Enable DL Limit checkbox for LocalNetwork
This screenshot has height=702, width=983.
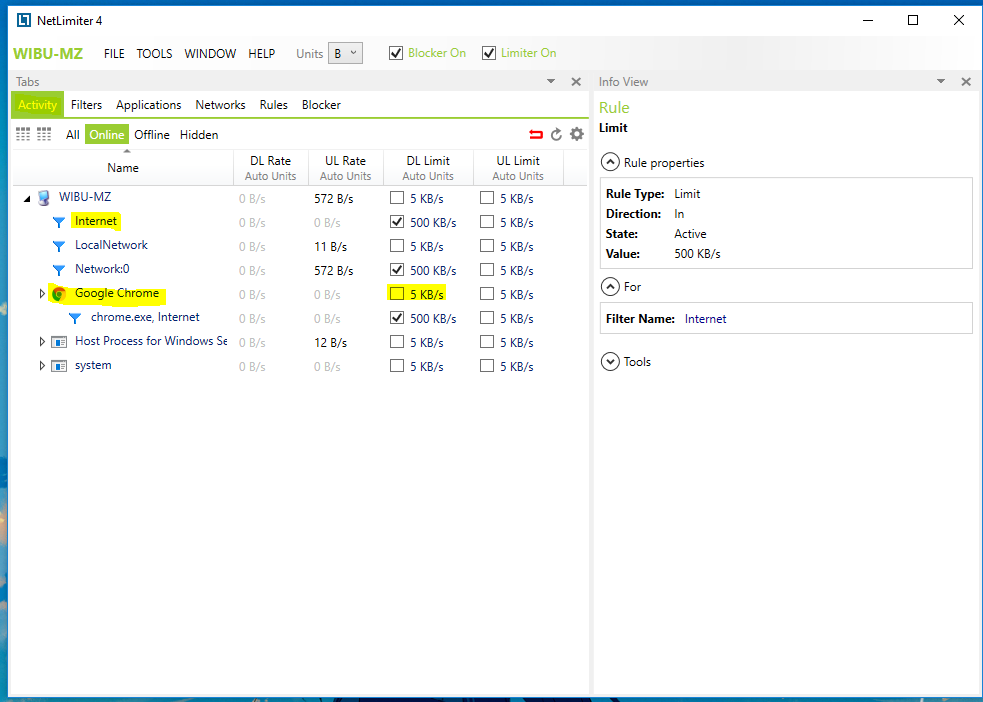click(397, 246)
